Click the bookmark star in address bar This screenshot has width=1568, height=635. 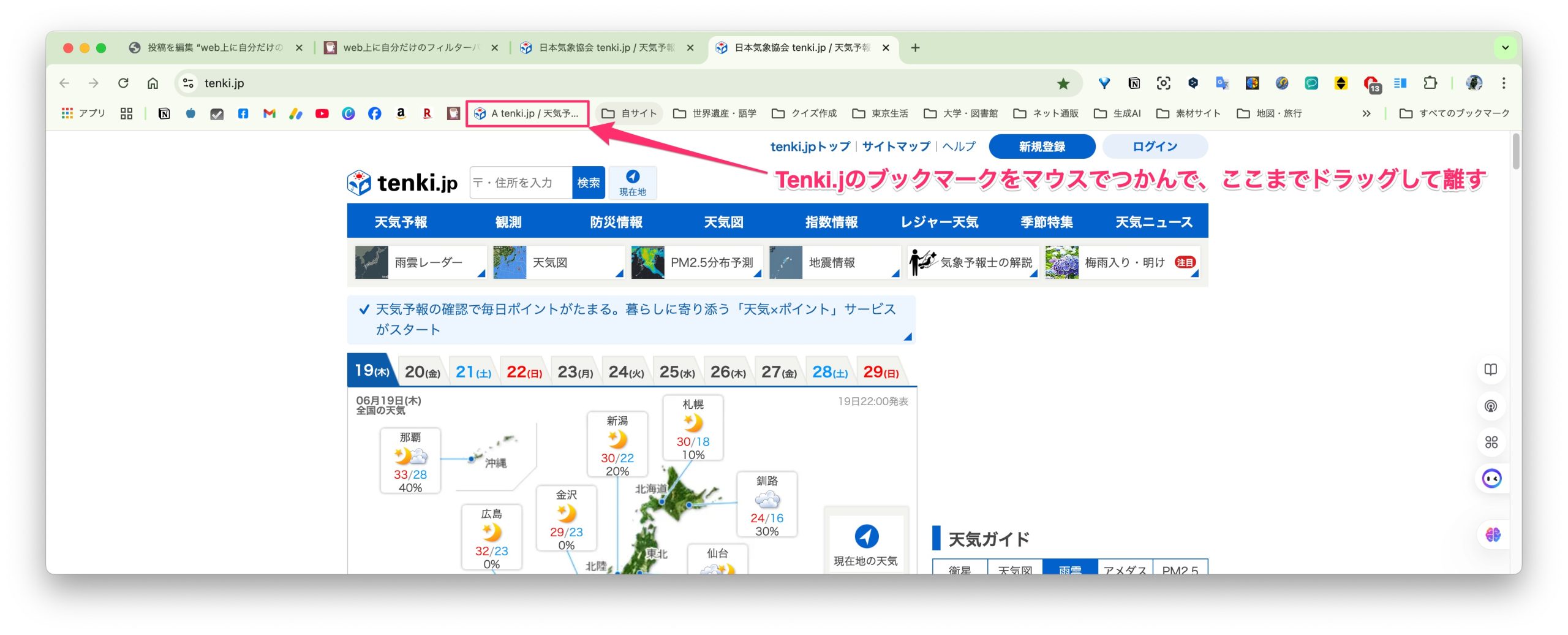tap(1063, 83)
